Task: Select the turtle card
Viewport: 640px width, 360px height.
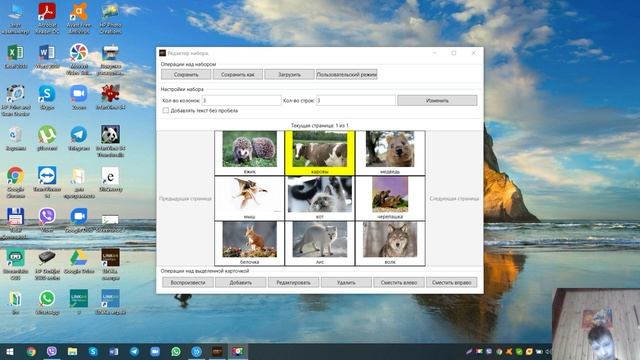Action: tap(390, 198)
